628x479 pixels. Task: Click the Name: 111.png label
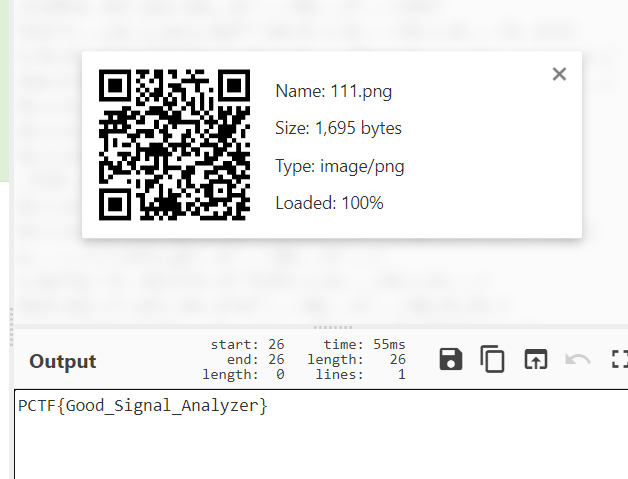point(334,91)
